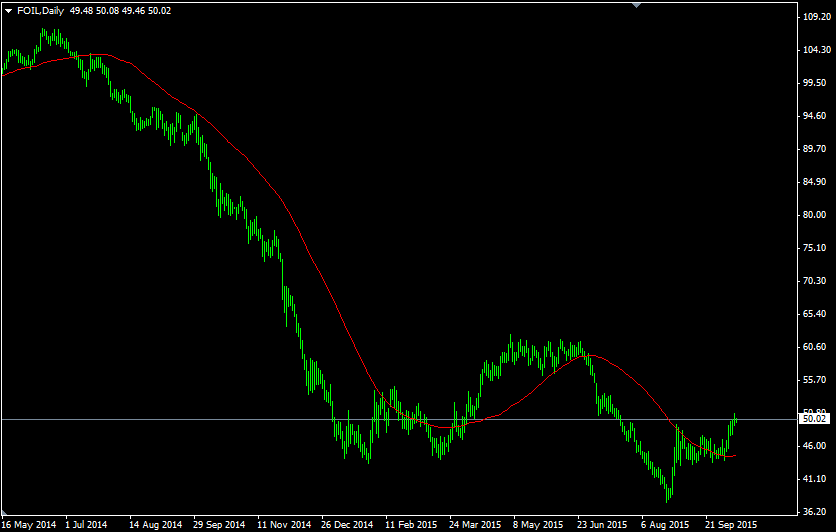This screenshot has height=532, width=836.
Task: Click the 94.60 price axis value
Action: 816,116
